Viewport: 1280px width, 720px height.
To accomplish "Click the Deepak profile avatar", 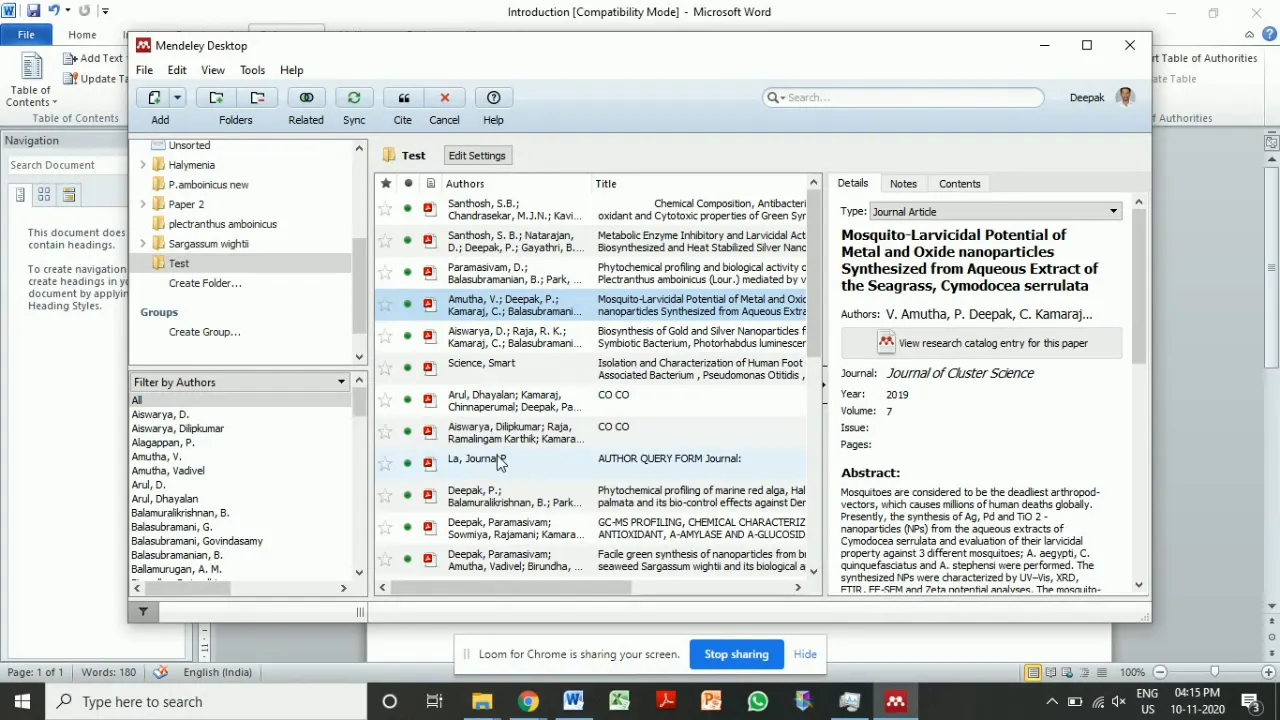I will 1126,97.
